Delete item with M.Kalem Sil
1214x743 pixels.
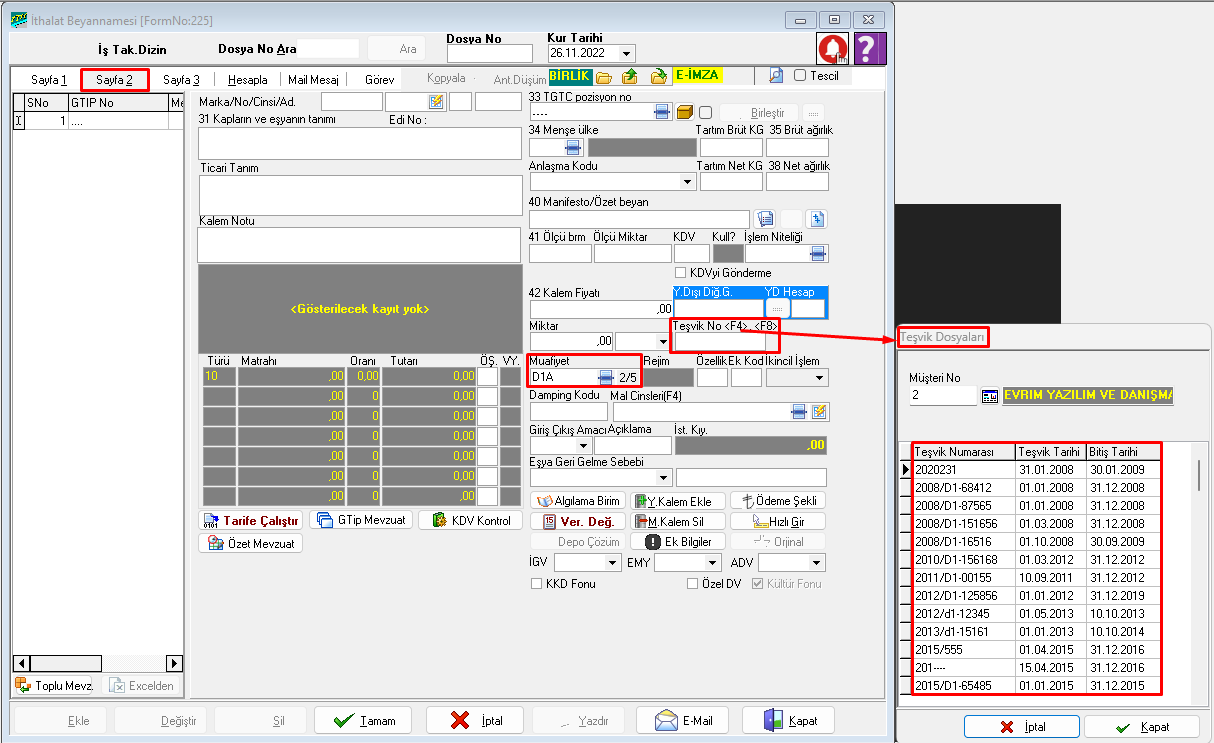678,521
